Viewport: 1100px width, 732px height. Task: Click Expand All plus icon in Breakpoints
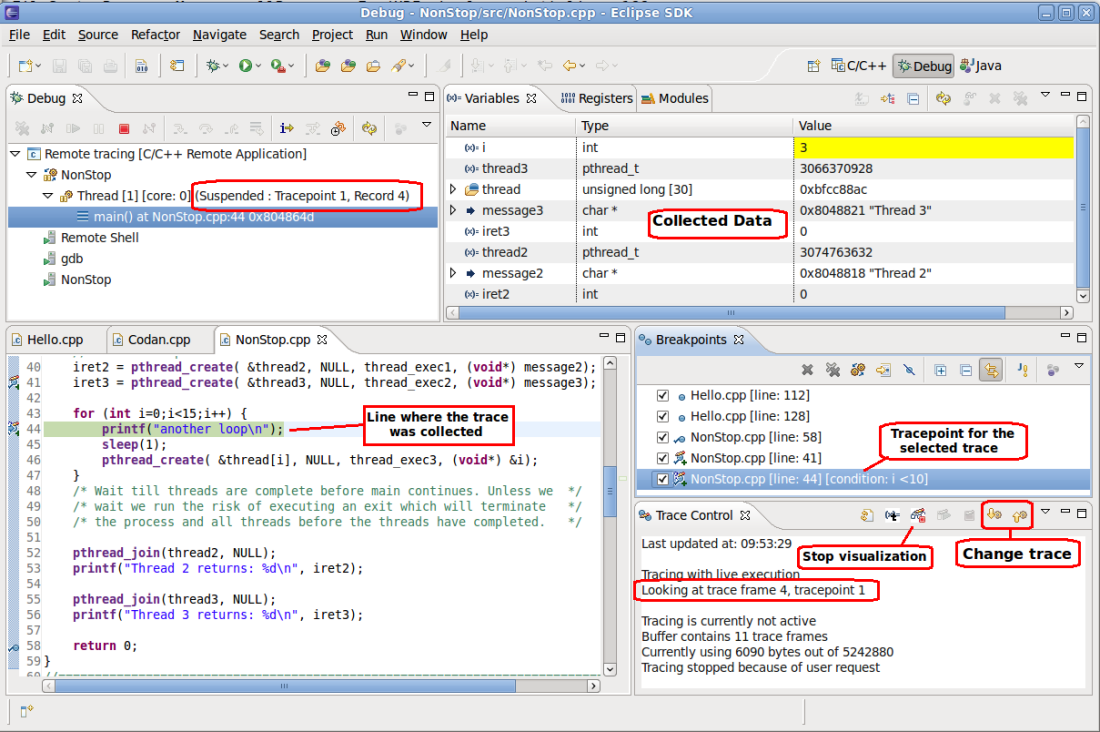[x=941, y=370]
